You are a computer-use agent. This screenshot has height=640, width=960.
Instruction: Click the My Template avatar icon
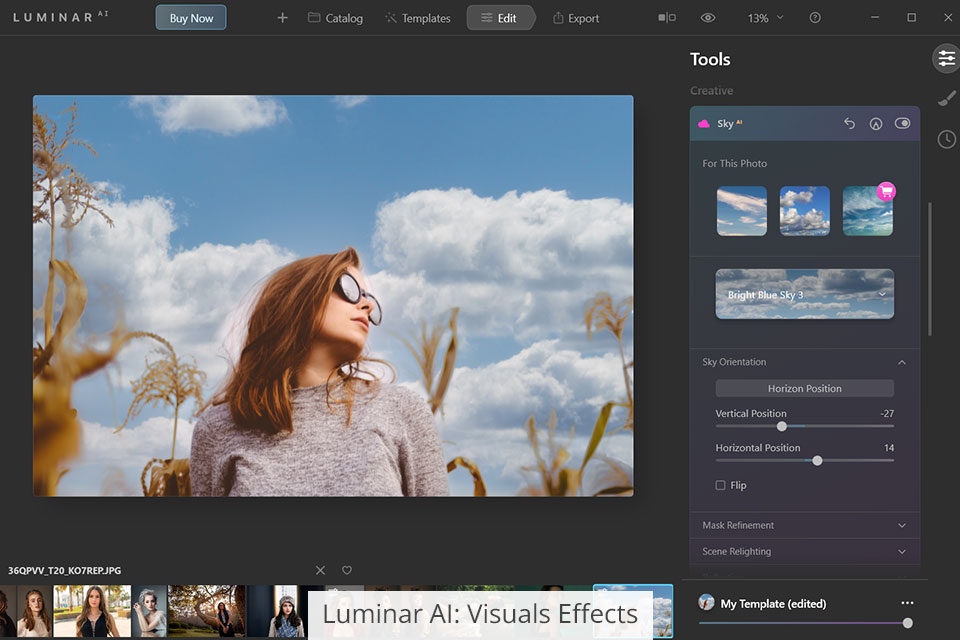pyautogui.click(x=706, y=603)
